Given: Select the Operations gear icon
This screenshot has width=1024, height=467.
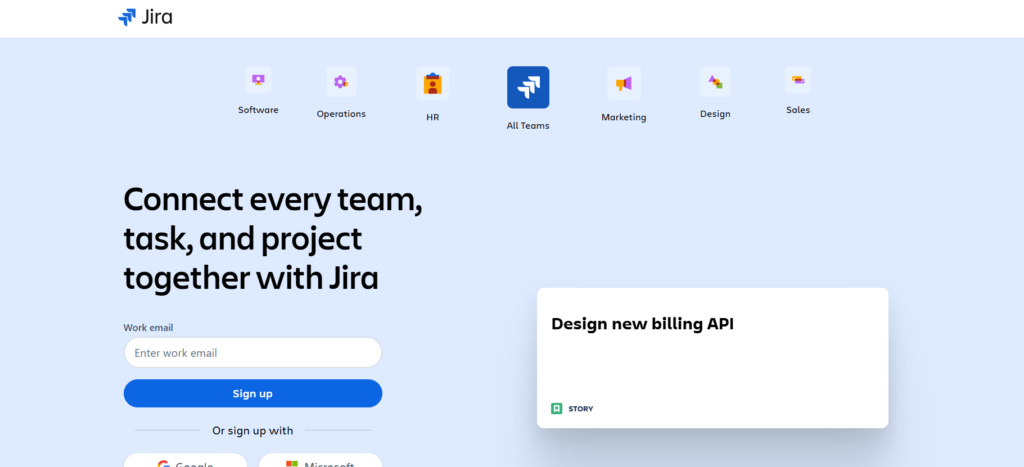Looking at the screenshot, I should coord(341,82).
